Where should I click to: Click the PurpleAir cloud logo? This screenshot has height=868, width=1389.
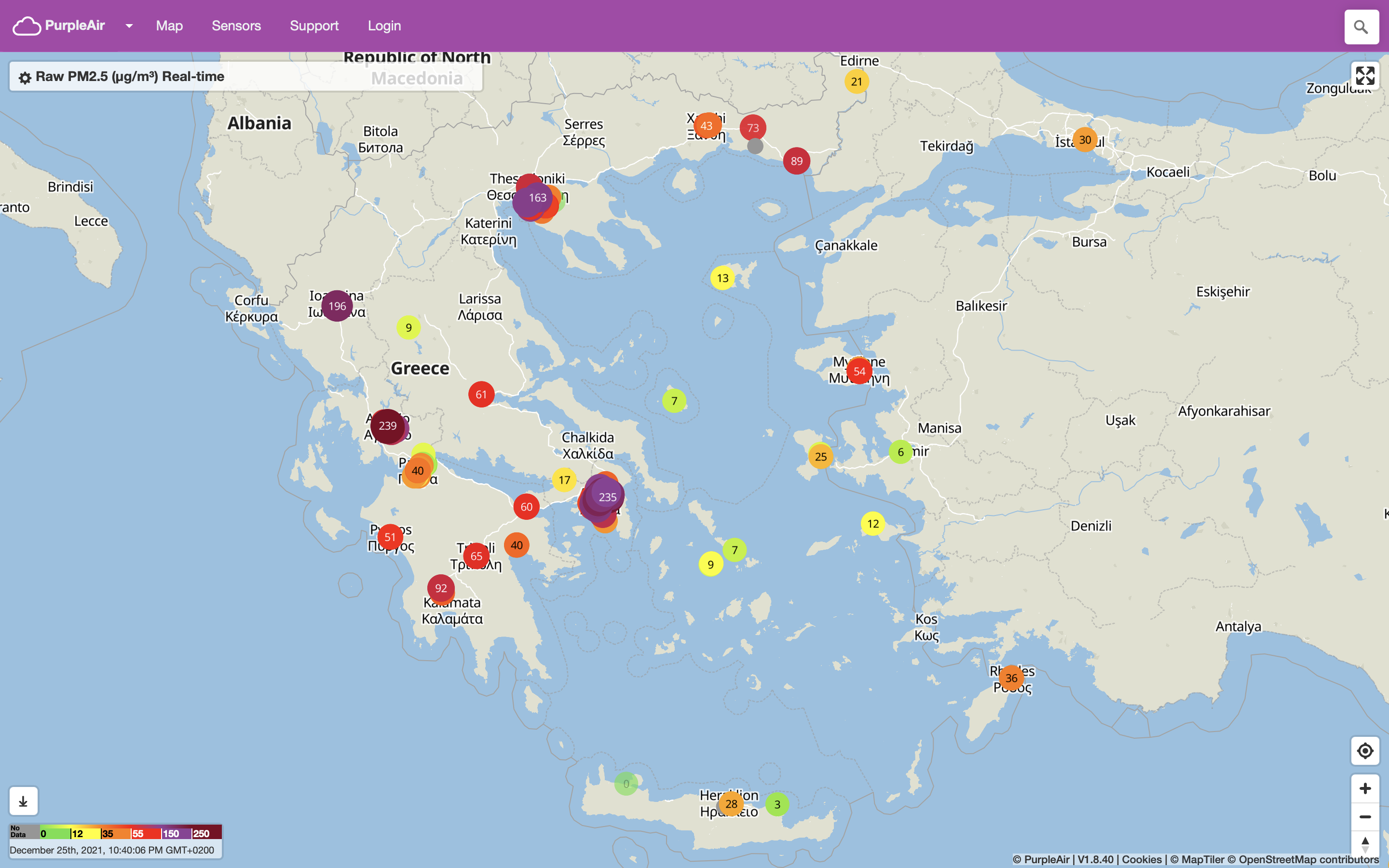tap(27, 26)
